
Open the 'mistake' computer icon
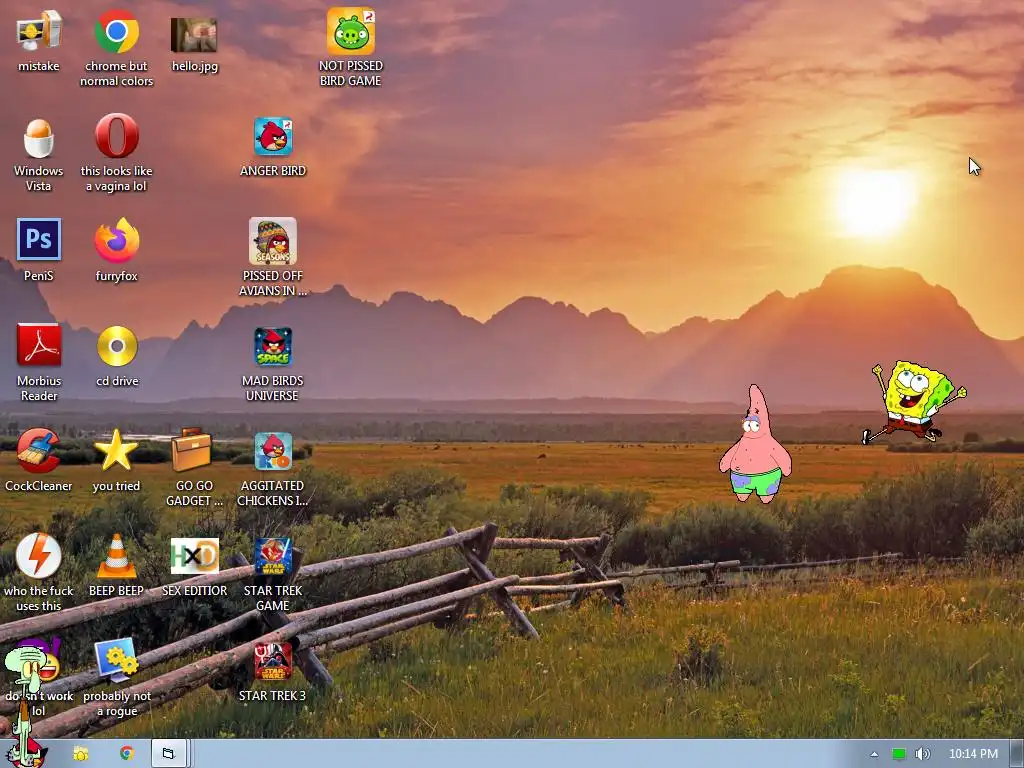[39, 31]
